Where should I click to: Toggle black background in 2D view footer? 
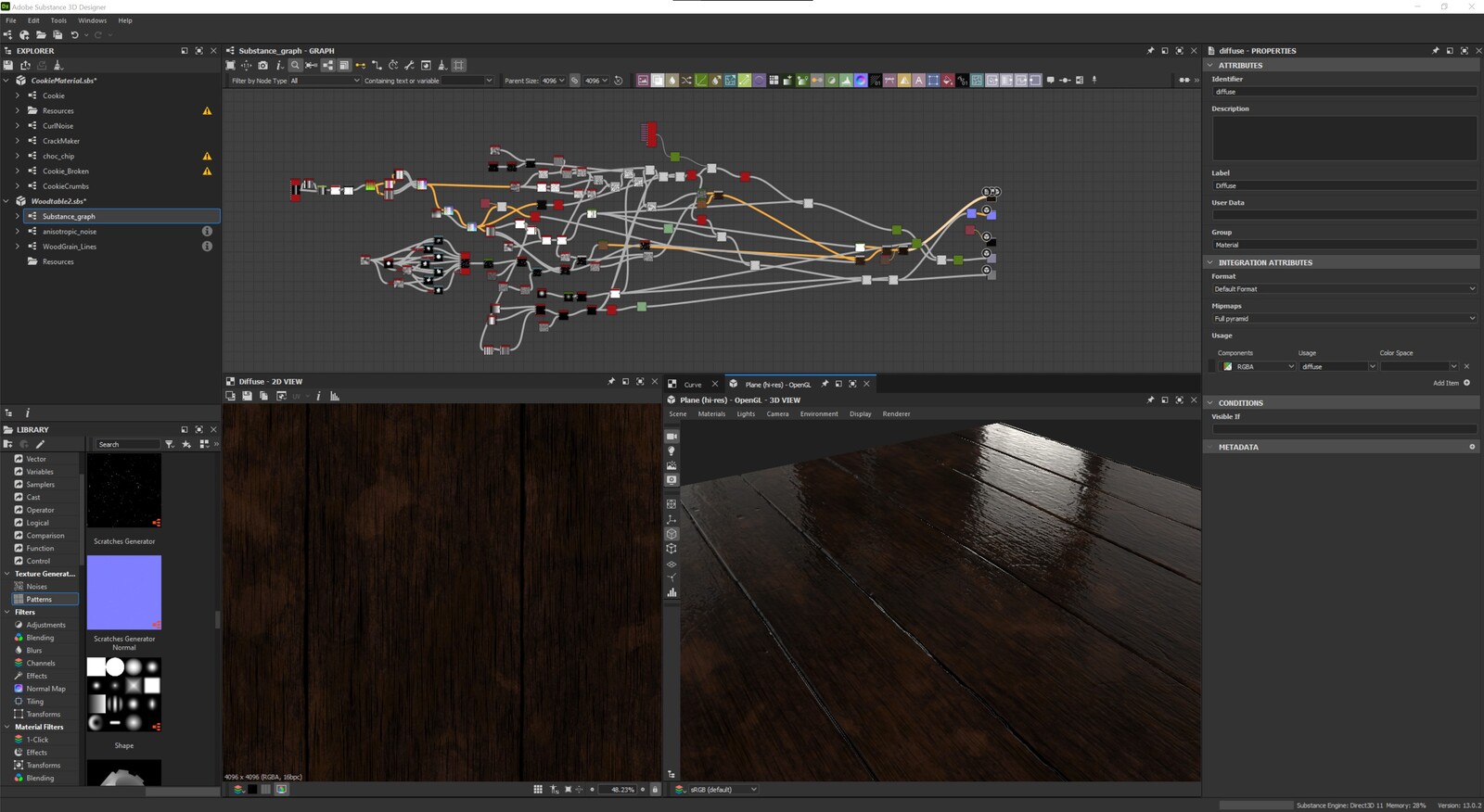[x=251, y=790]
